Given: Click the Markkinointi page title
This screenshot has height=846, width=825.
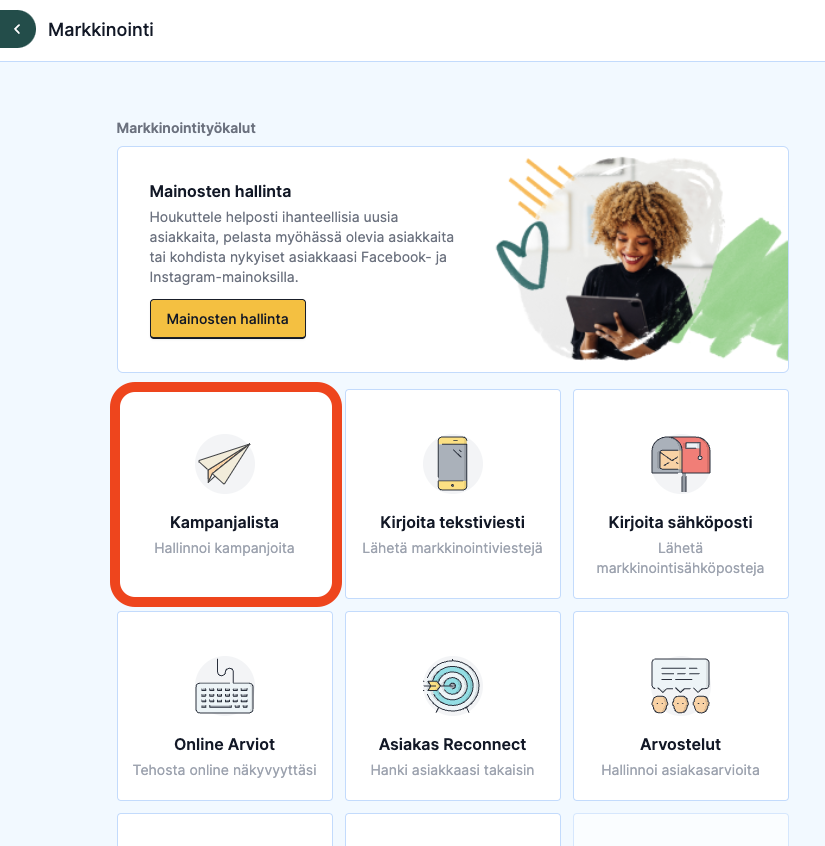Looking at the screenshot, I should coord(101,30).
